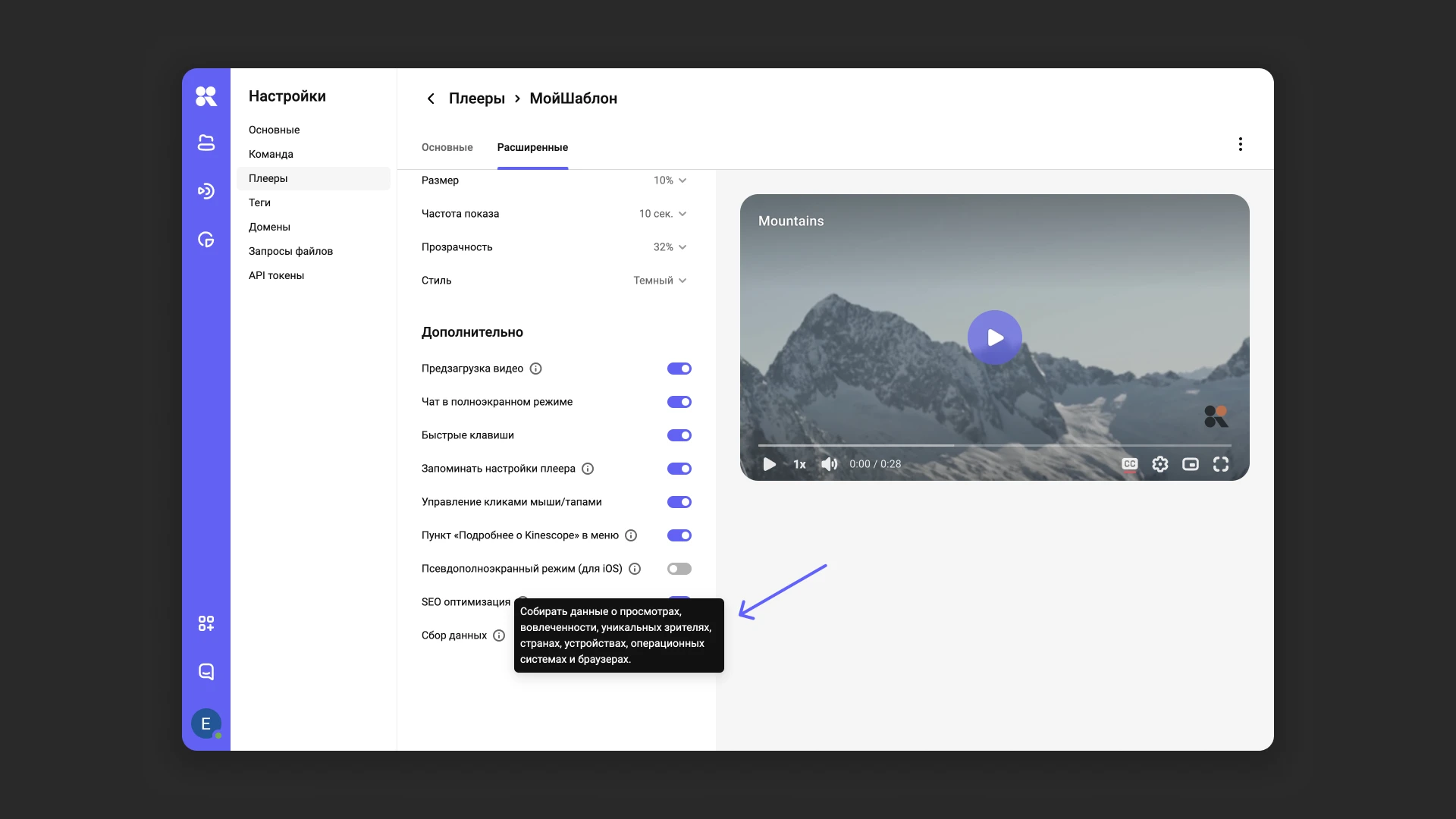Enable picture-in-picture mode in the player
The image size is (1456, 819).
[x=1190, y=464]
